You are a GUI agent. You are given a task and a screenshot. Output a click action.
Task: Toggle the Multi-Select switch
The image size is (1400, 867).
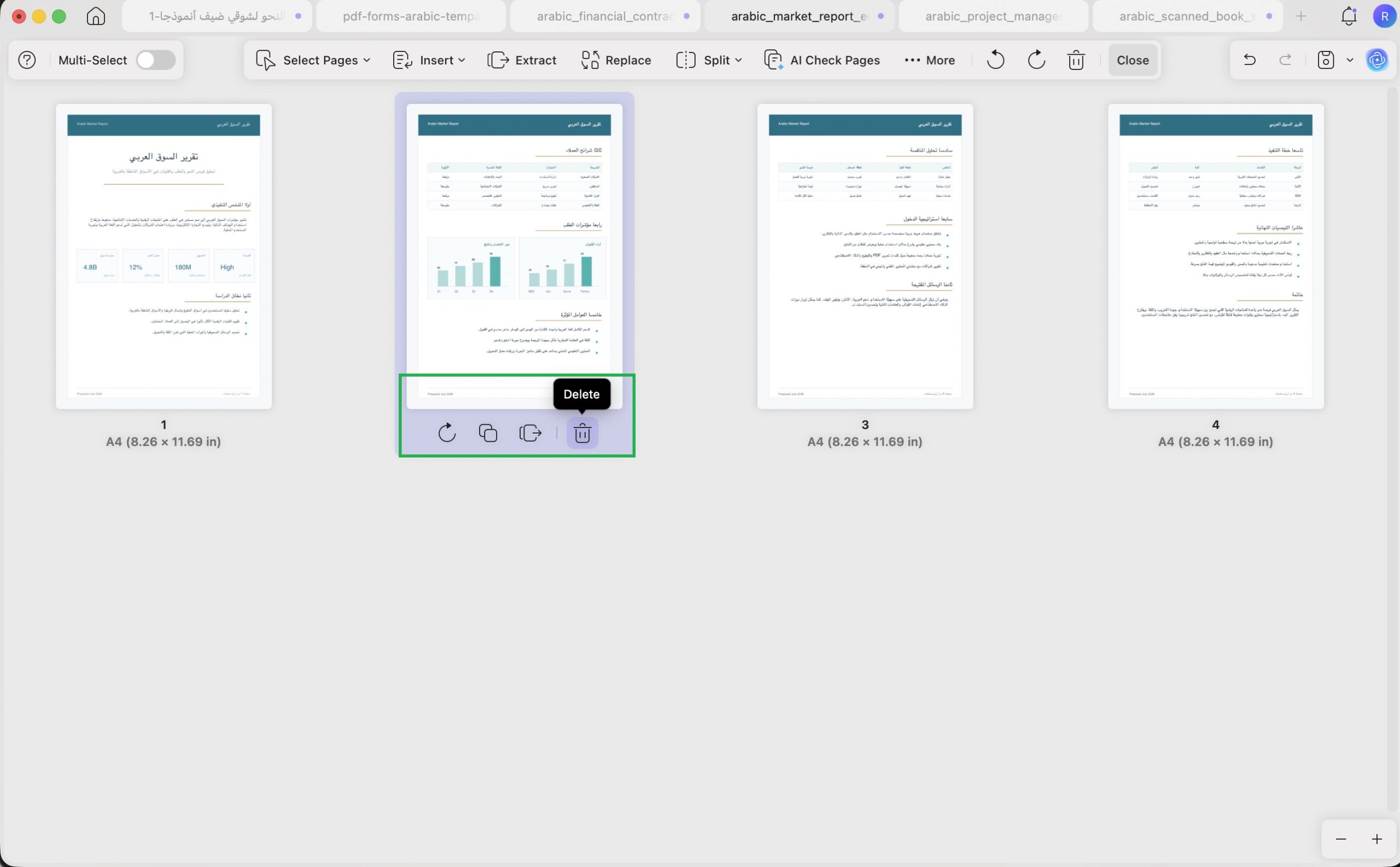tap(155, 60)
